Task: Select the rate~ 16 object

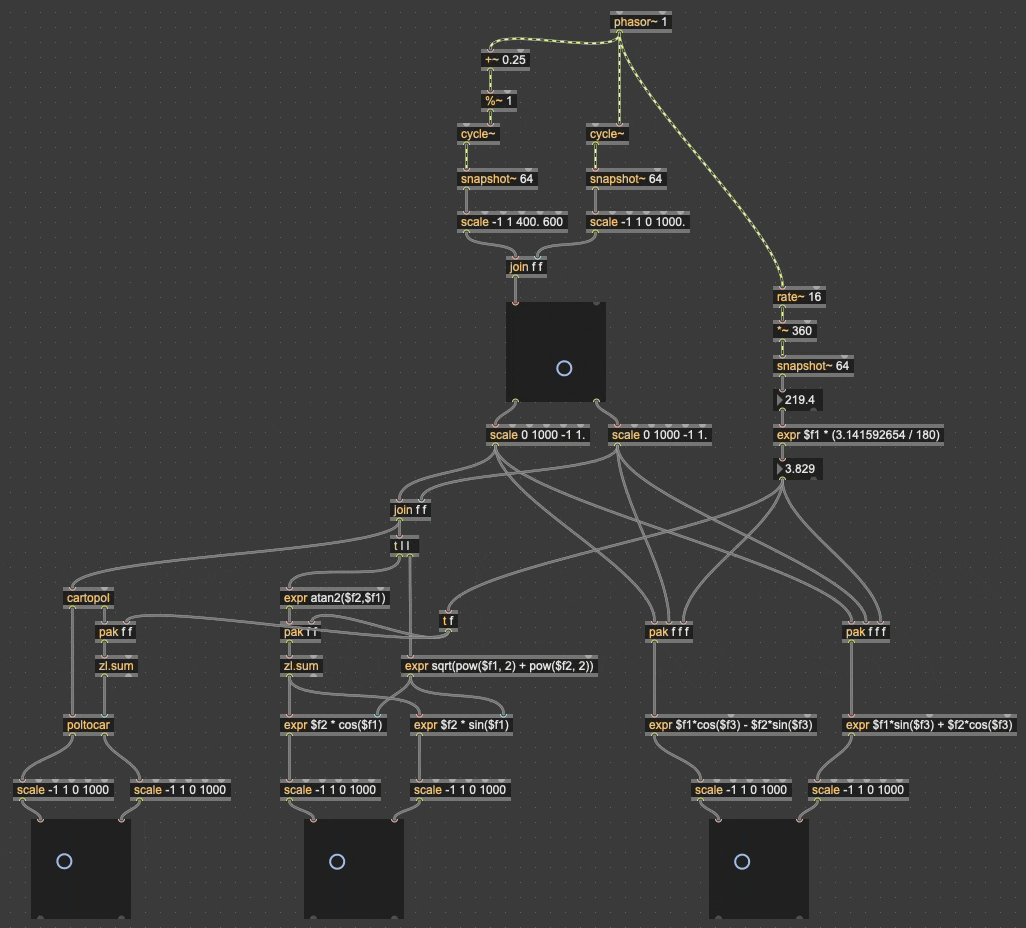Action: (x=800, y=297)
